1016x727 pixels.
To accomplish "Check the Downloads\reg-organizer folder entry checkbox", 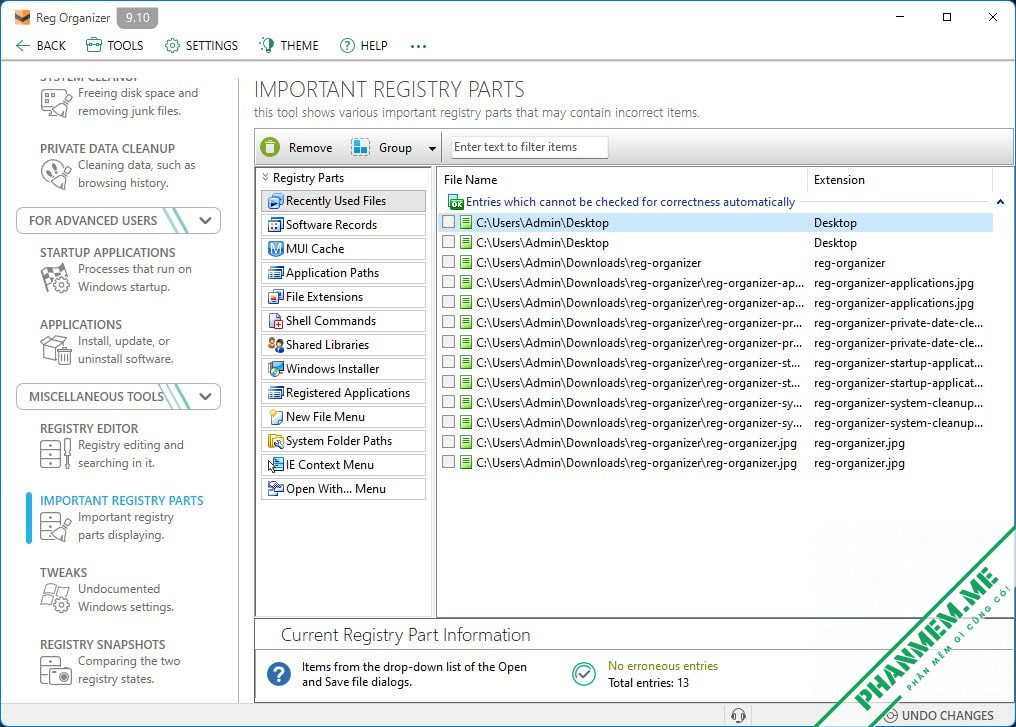I will (x=448, y=262).
